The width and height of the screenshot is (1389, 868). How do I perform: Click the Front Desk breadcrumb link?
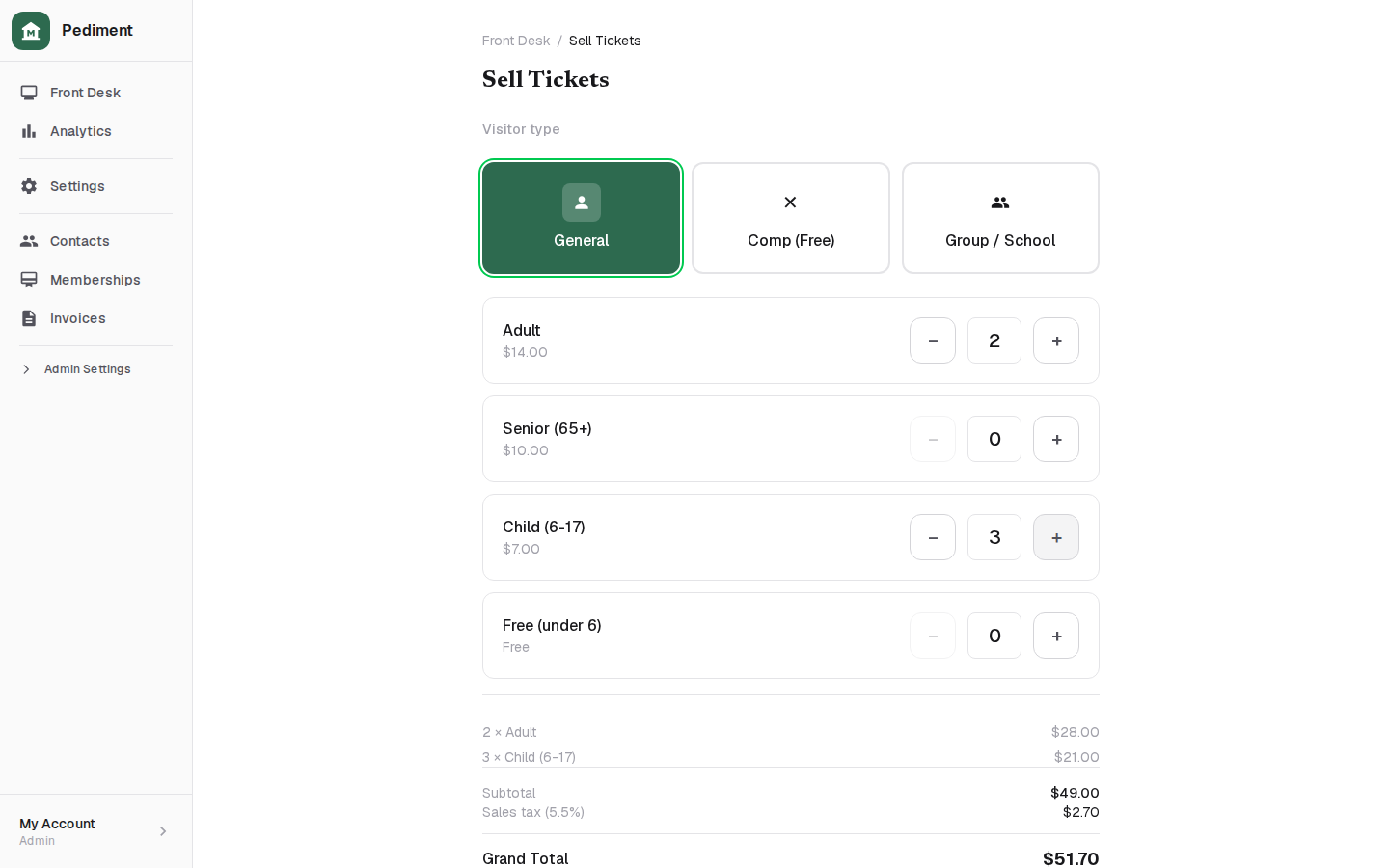(516, 41)
